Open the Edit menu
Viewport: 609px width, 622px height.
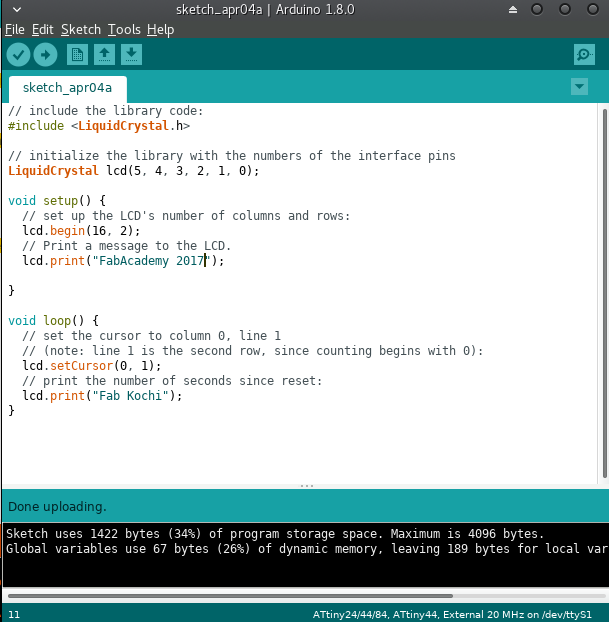(x=42, y=30)
